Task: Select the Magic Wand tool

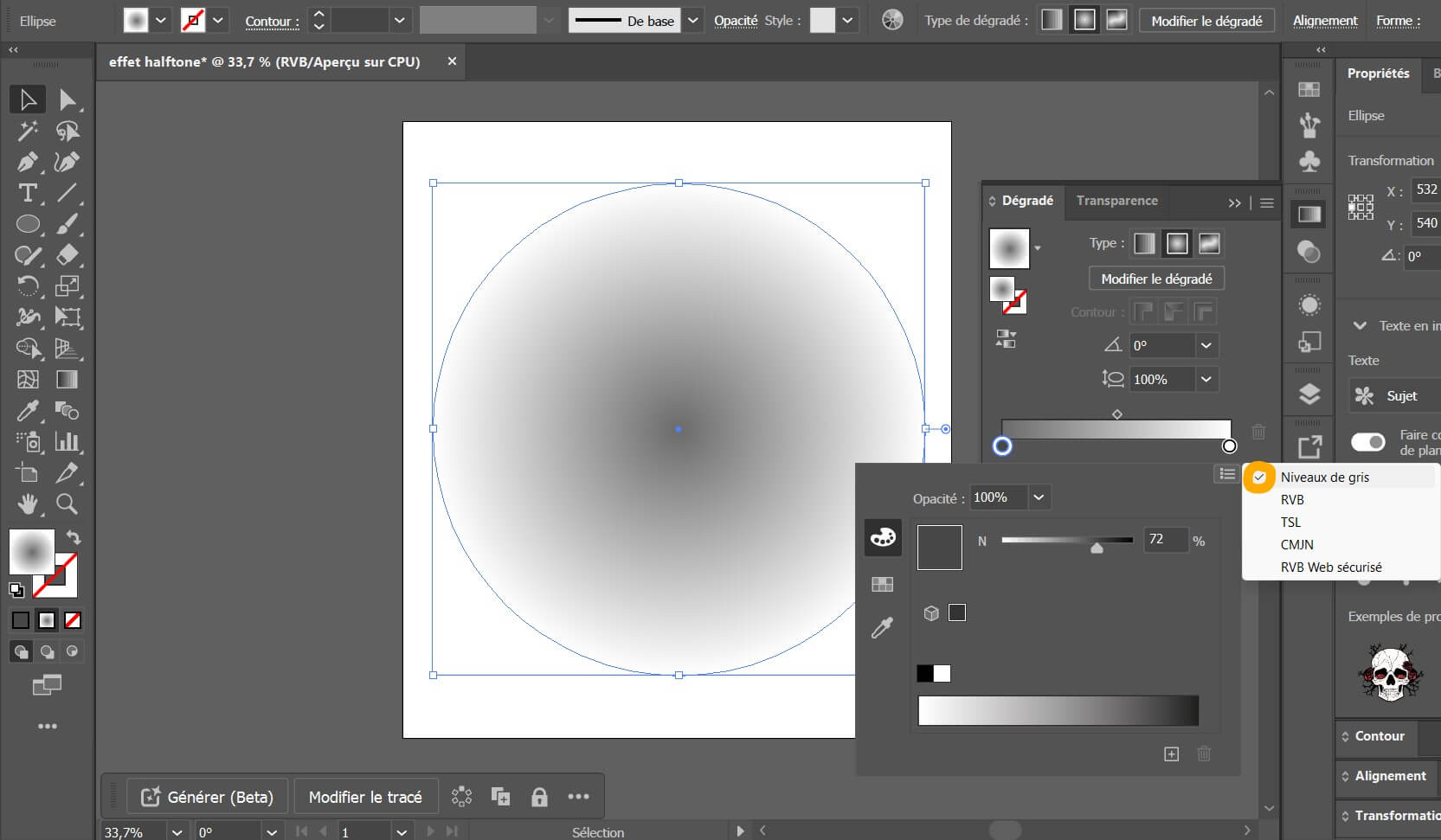Action: (28, 131)
